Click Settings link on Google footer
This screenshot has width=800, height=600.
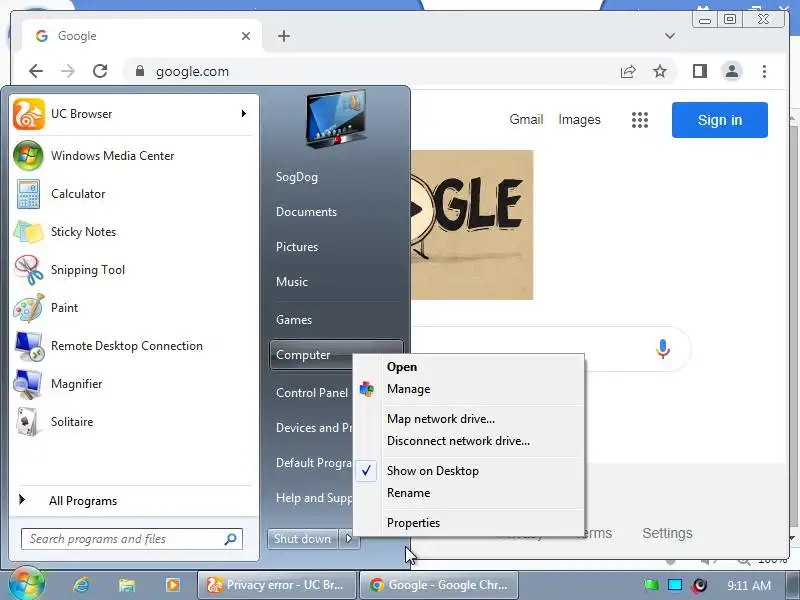667,533
